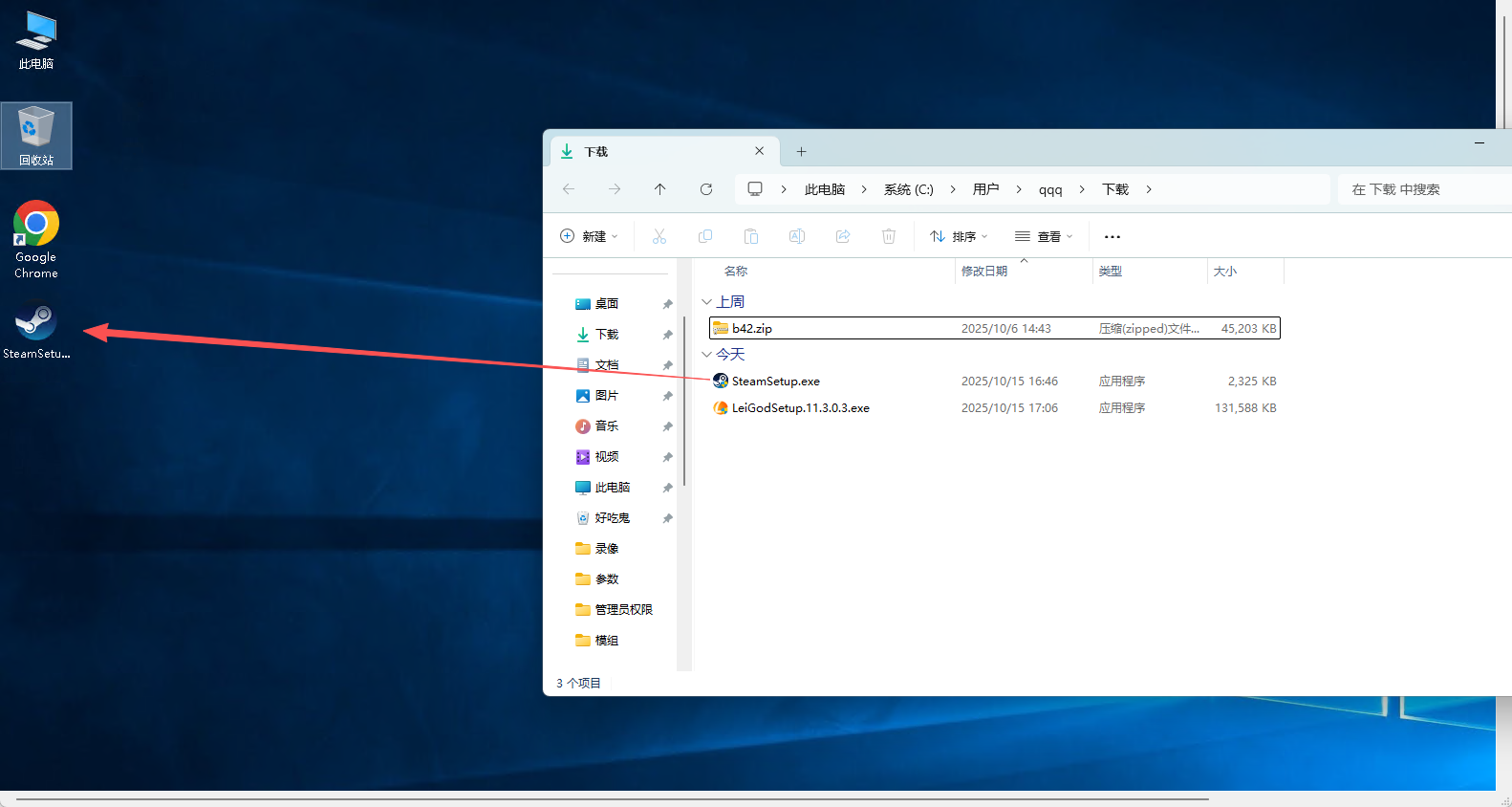The width and height of the screenshot is (1512, 807).
Task: Select the Google Chrome desktop shortcut
Action: [x=36, y=239]
